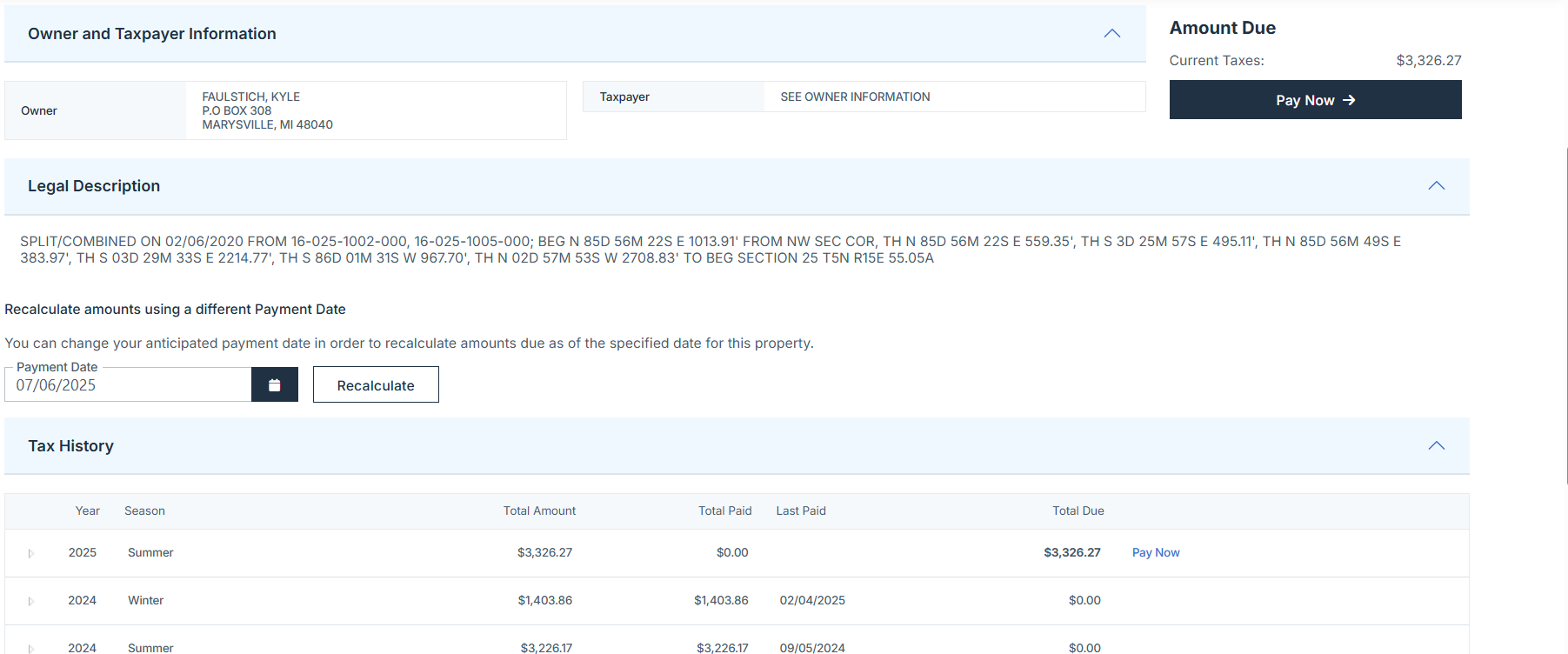Viewport: 1568px width, 654px height.
Task: Select the Total Paid column header
Action: (x=724, y=511)
